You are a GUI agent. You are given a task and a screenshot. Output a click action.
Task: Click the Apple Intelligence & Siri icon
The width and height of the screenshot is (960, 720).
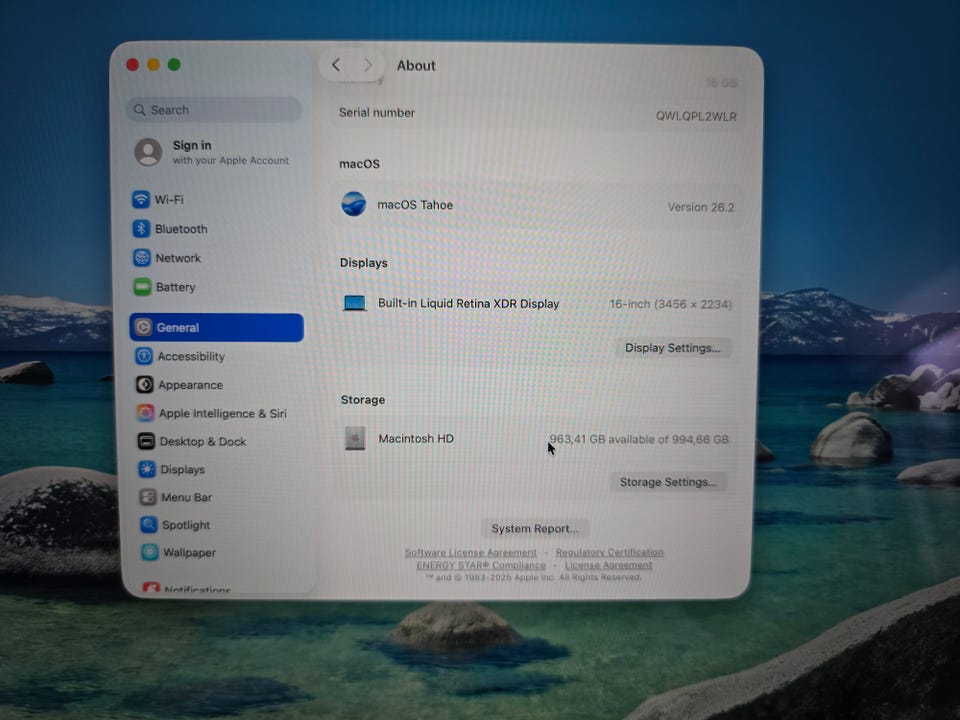tap(145, 413)
